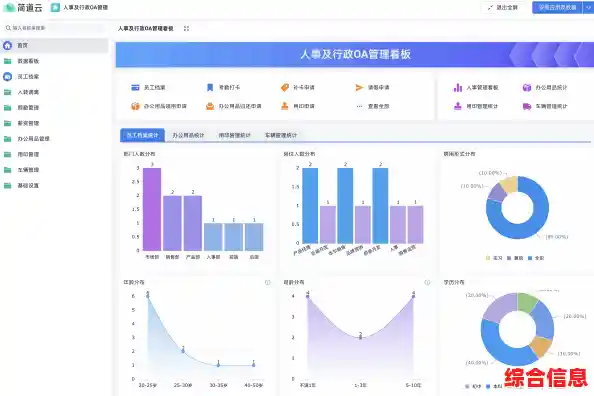This screenshot has height=396, width=594.
Task: Expand the 车辆管理 folder in sidebar
Action: click(8, 170)
